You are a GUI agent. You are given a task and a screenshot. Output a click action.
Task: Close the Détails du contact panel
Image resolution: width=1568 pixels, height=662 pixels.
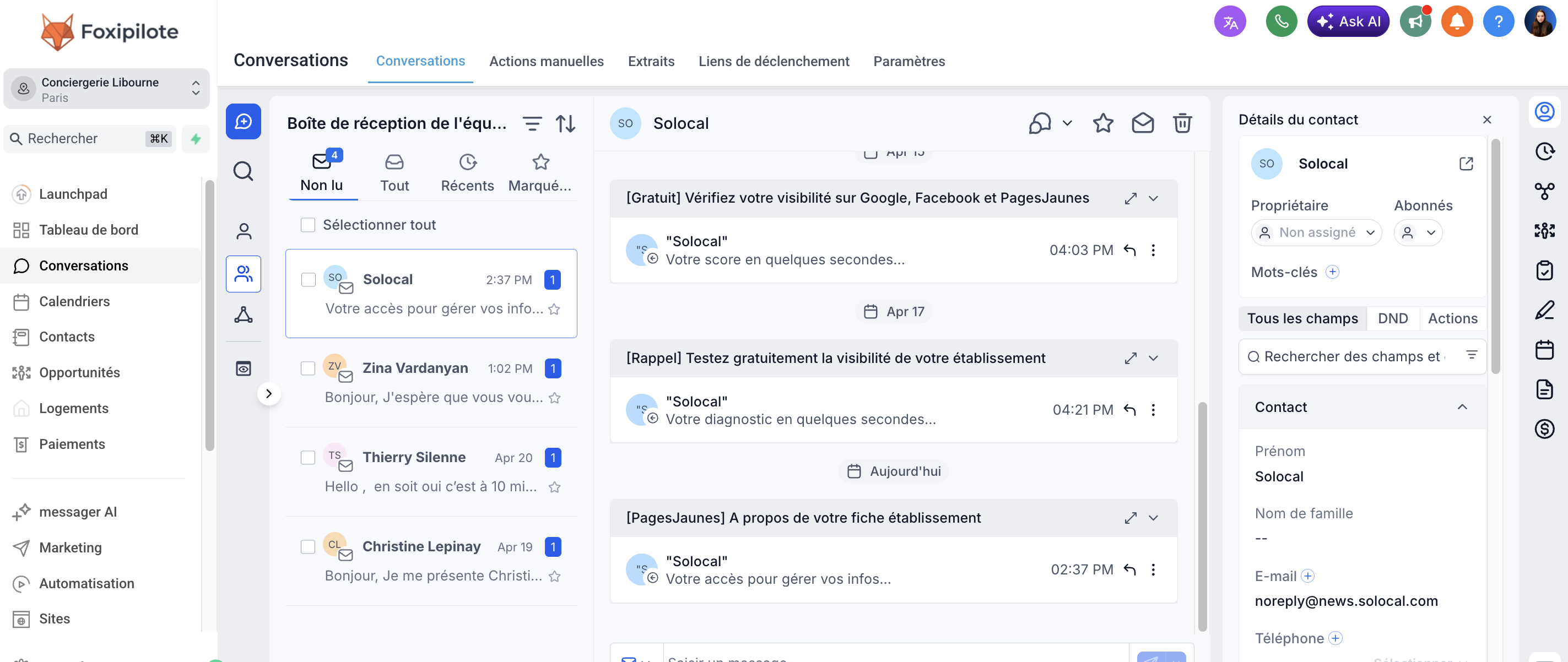click(1486, 120)
